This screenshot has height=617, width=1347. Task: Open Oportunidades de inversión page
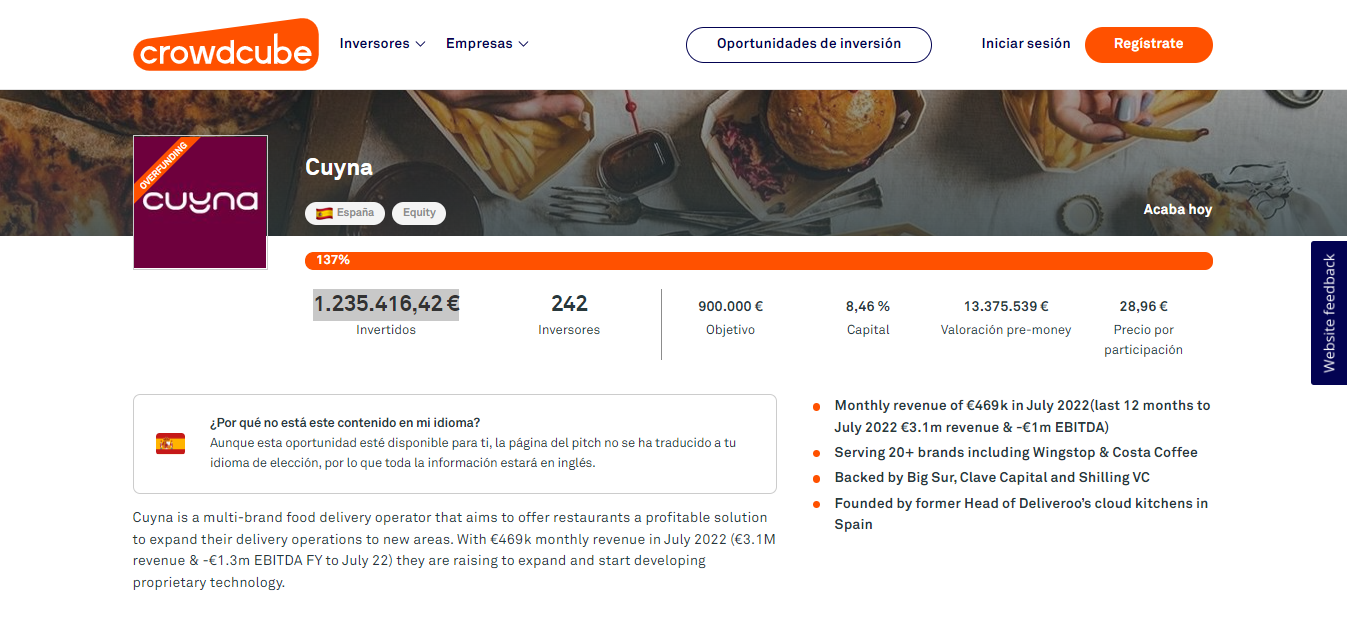tap(808, 44)
